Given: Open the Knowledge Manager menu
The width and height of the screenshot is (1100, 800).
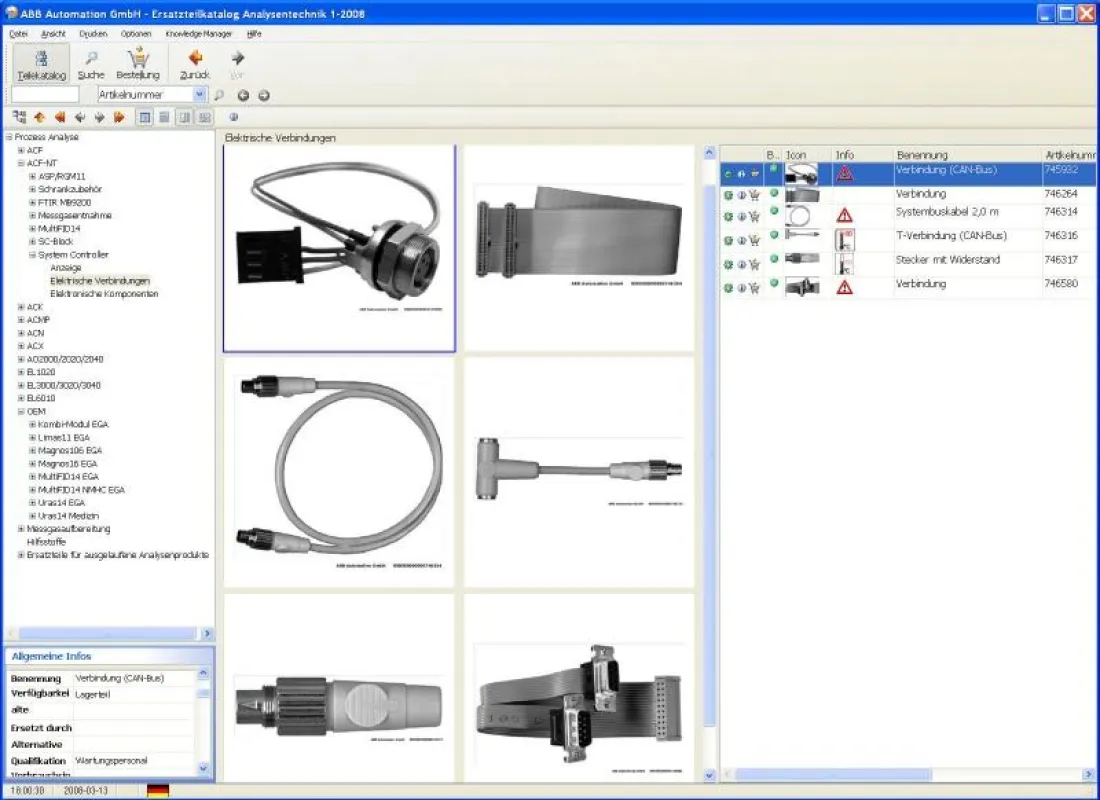Looking at the screenshot, I should click(199, 34).
